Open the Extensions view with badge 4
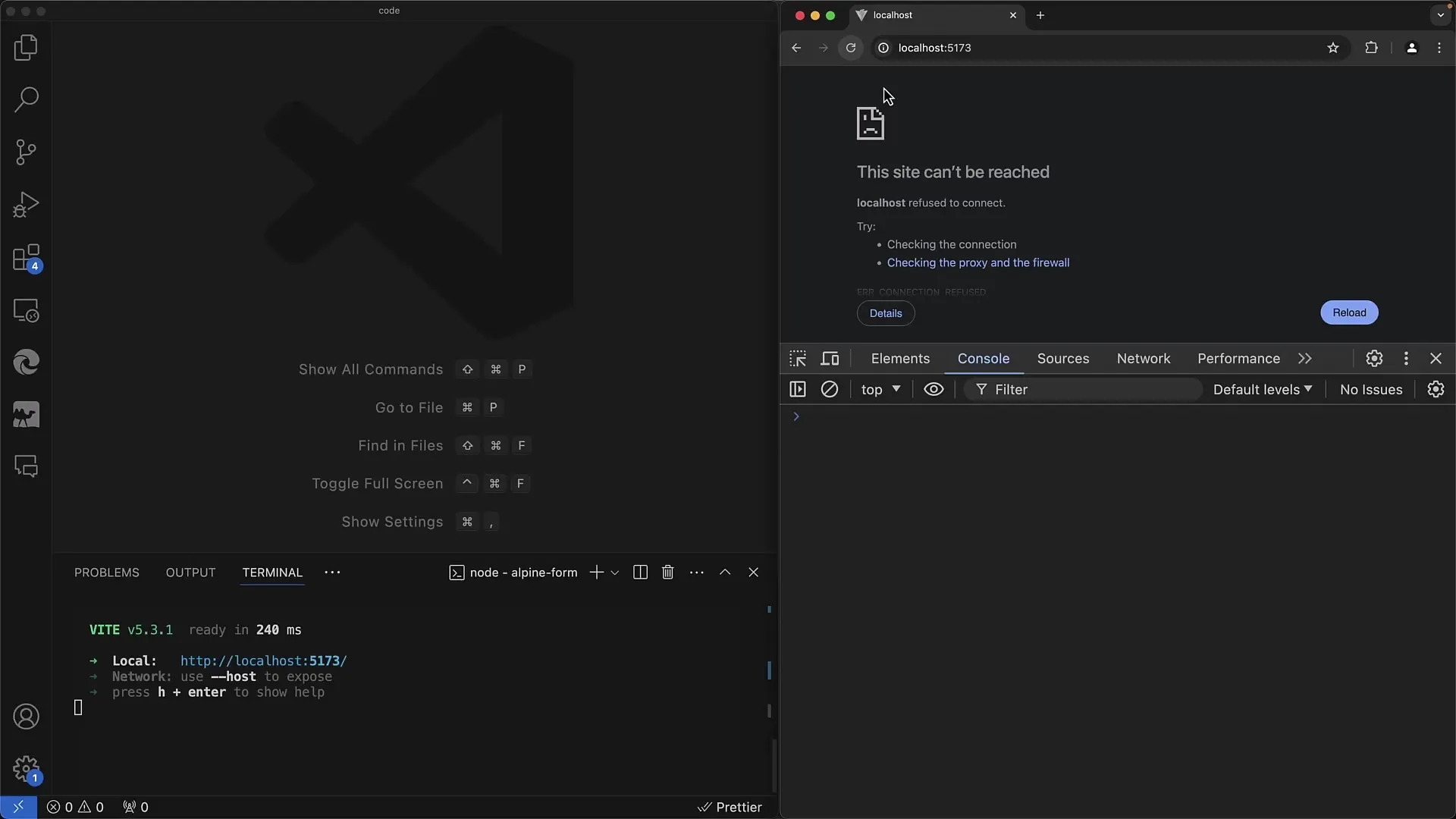Screen dimensions: 1456x819 (x=26, y=258)
